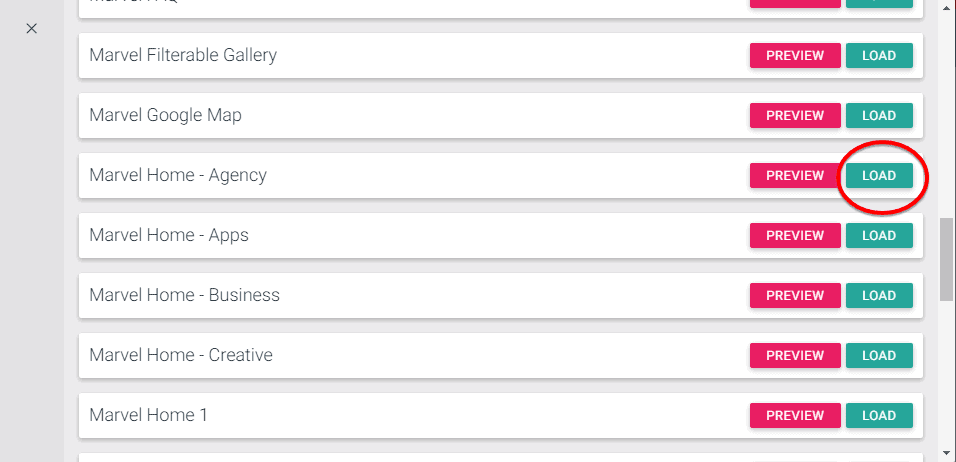Click the scrollbar down arrow
This screenshot has height=462, width=956.
click(x=947, y=453)
